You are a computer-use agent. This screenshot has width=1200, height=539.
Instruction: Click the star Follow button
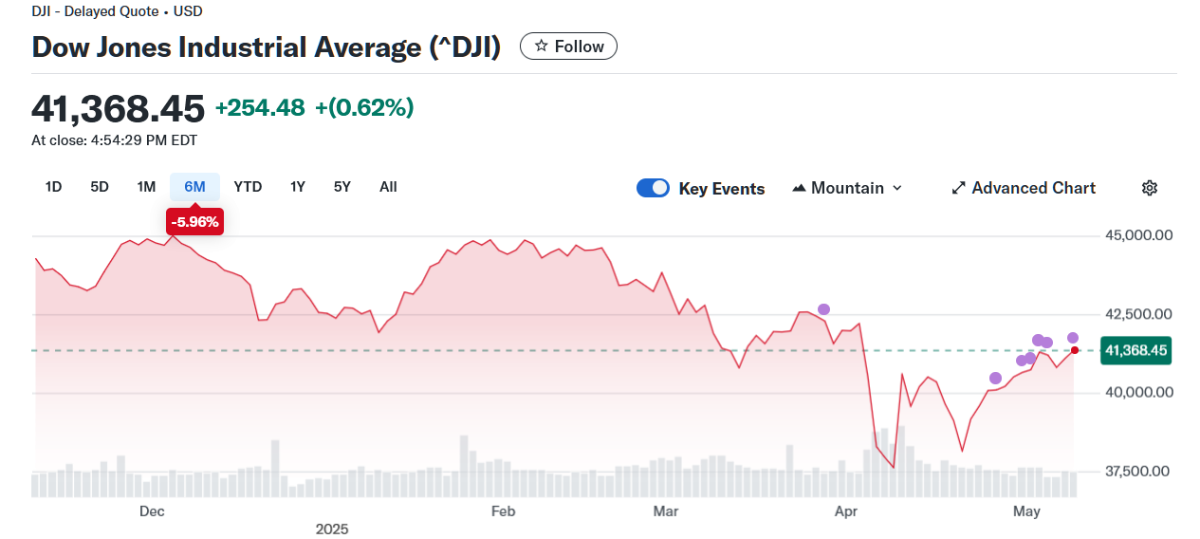pos(569,46)
